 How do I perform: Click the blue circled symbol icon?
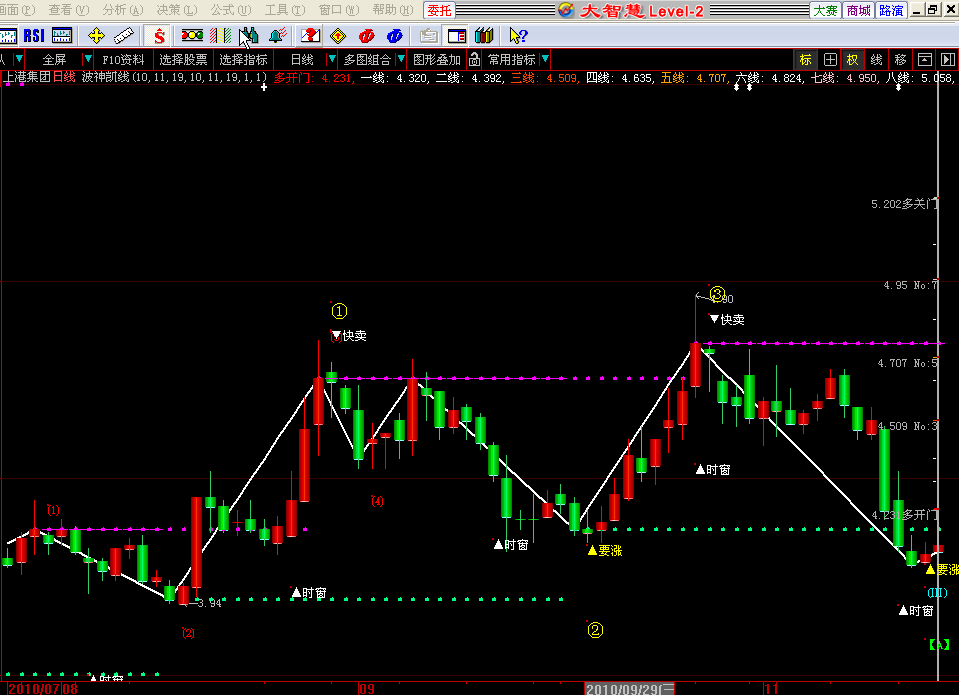point(394,36)
